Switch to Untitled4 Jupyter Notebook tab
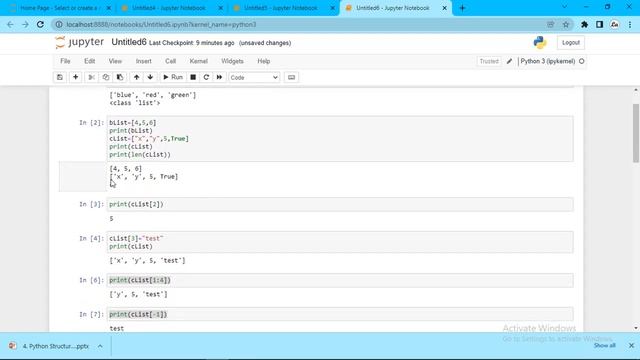This screenshot has width=640, height=360. coord(169,8)
